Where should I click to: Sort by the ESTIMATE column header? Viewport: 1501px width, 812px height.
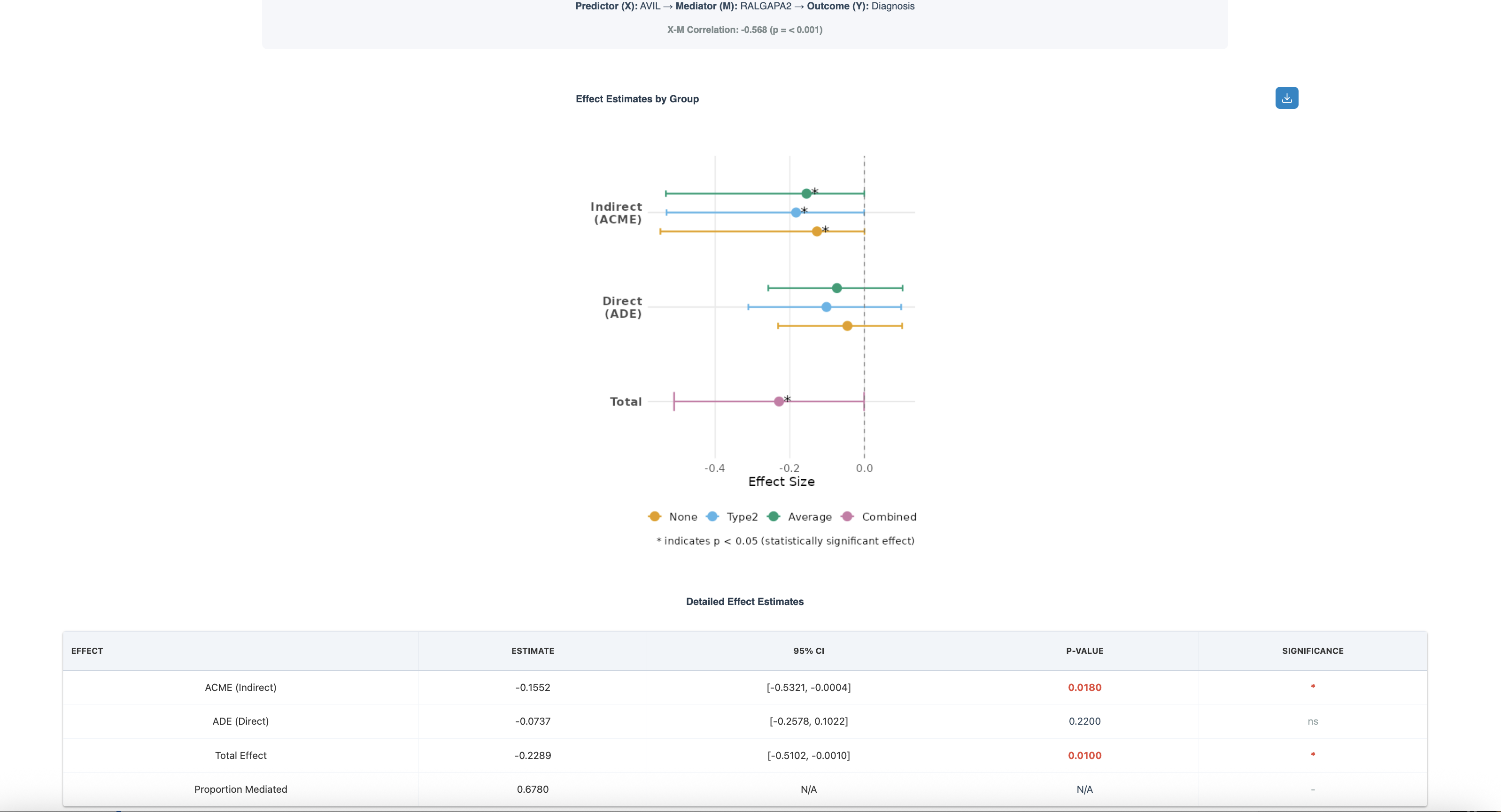pos(532,651)
